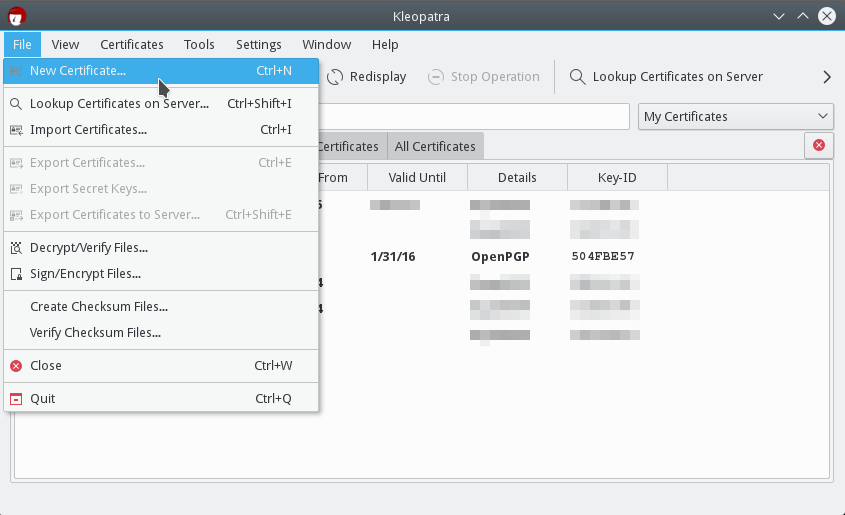
Task: Select the 1/31/16 valid-until cell
Action: point(393,256)
